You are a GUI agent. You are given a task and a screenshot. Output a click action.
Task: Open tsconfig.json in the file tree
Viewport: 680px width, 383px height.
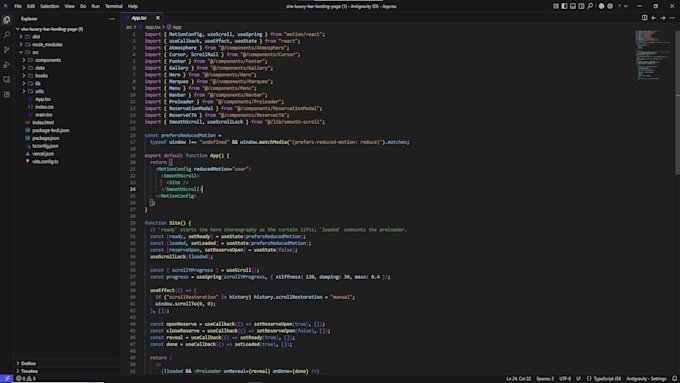pos(45,146)
